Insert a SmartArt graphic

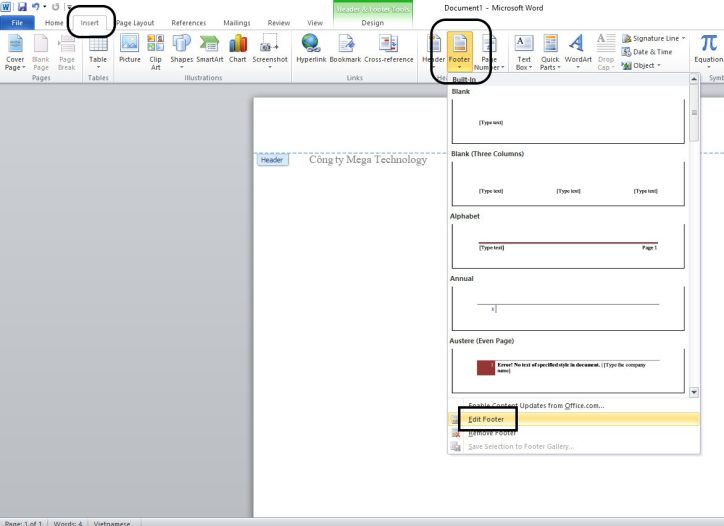tap(210, 48)
